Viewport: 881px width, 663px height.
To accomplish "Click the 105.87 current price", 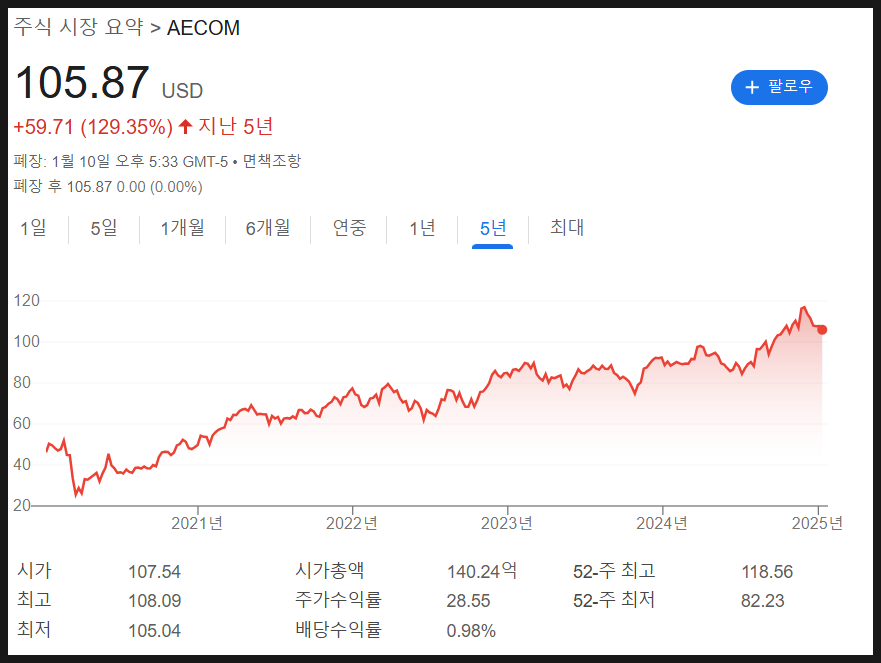I will pyautogui.click(x=82, y=83).
